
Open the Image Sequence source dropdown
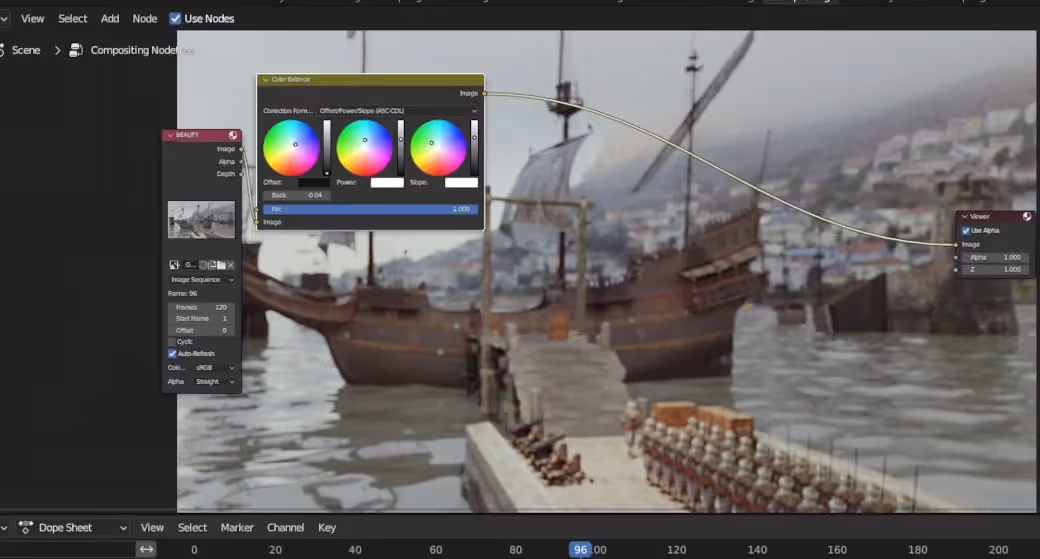tap(202, 280)
